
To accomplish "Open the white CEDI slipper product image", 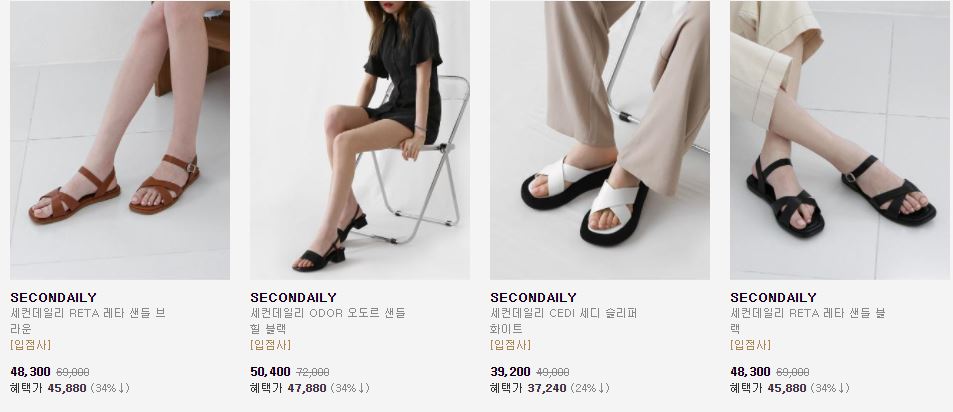I will coord(600,140).
